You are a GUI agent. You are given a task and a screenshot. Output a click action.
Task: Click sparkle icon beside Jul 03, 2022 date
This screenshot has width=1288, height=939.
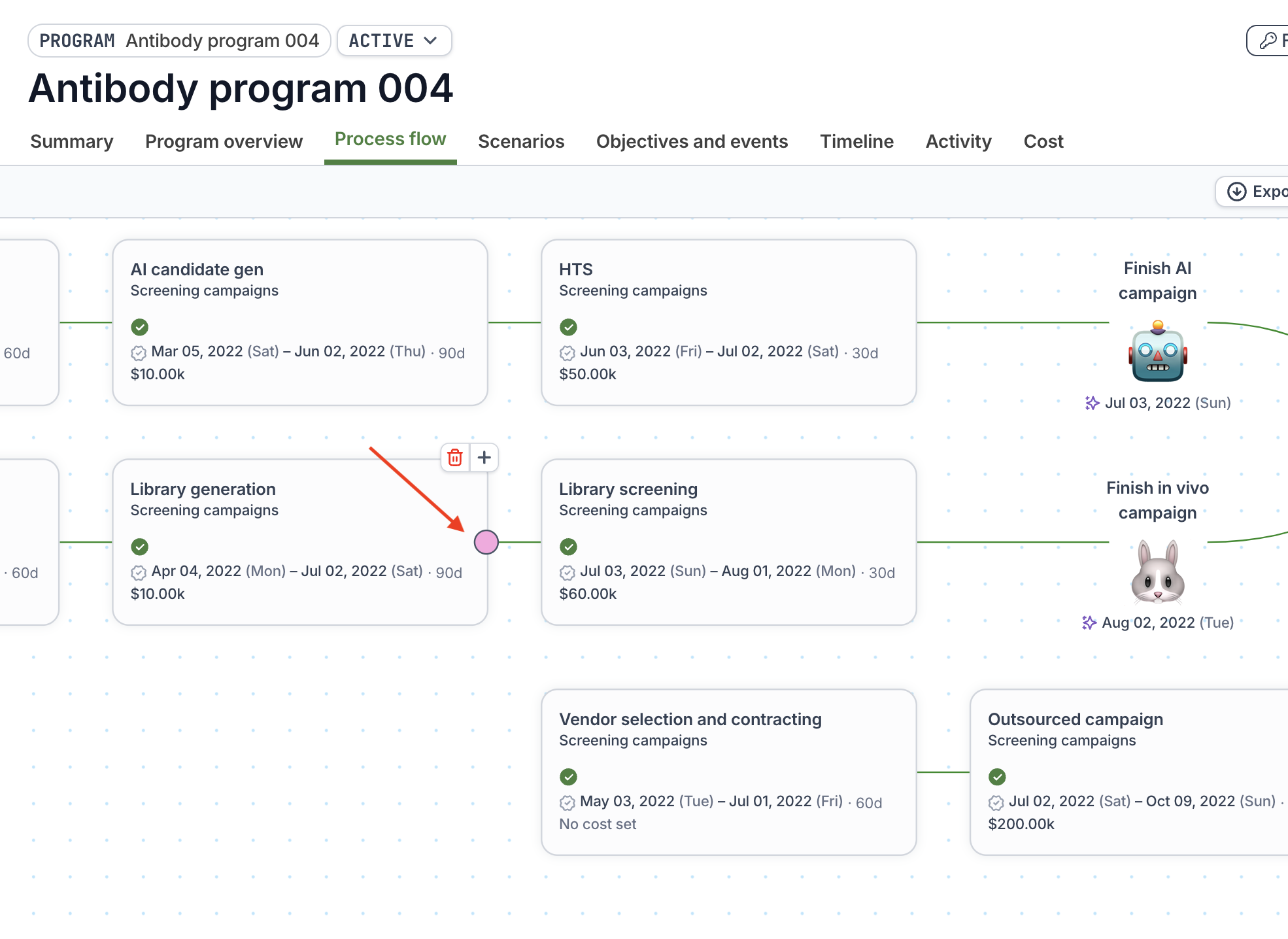[x=1092, y=403]
